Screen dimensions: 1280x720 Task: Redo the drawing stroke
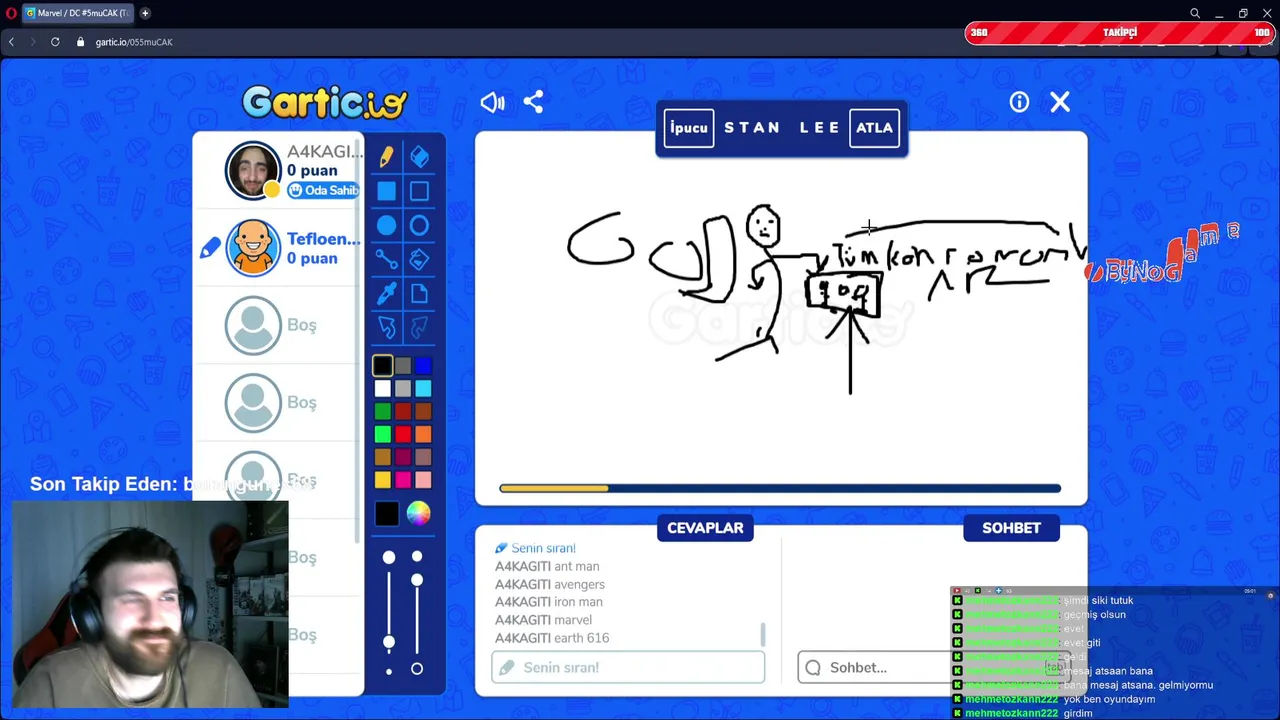click(419, 328)
